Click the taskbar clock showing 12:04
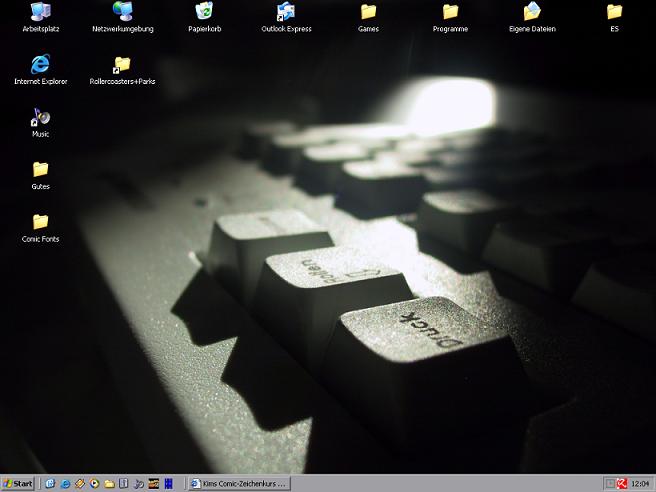The width and height of the screenshot is (656, 492). coord(640,483)
